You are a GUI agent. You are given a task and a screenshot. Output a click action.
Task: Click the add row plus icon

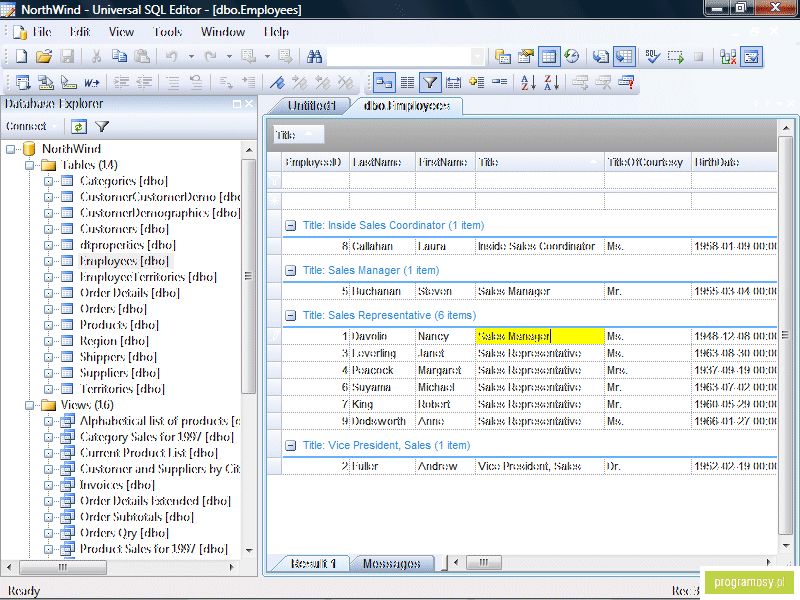click(x=477, y=82)
